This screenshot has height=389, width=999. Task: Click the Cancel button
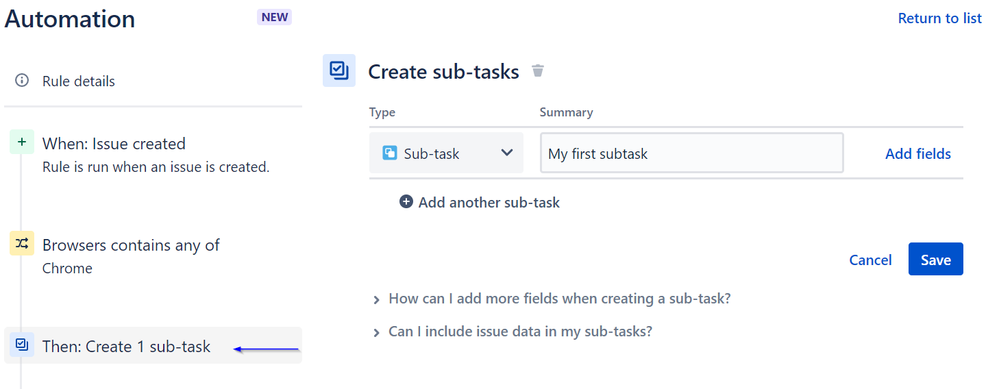(870, 260)
